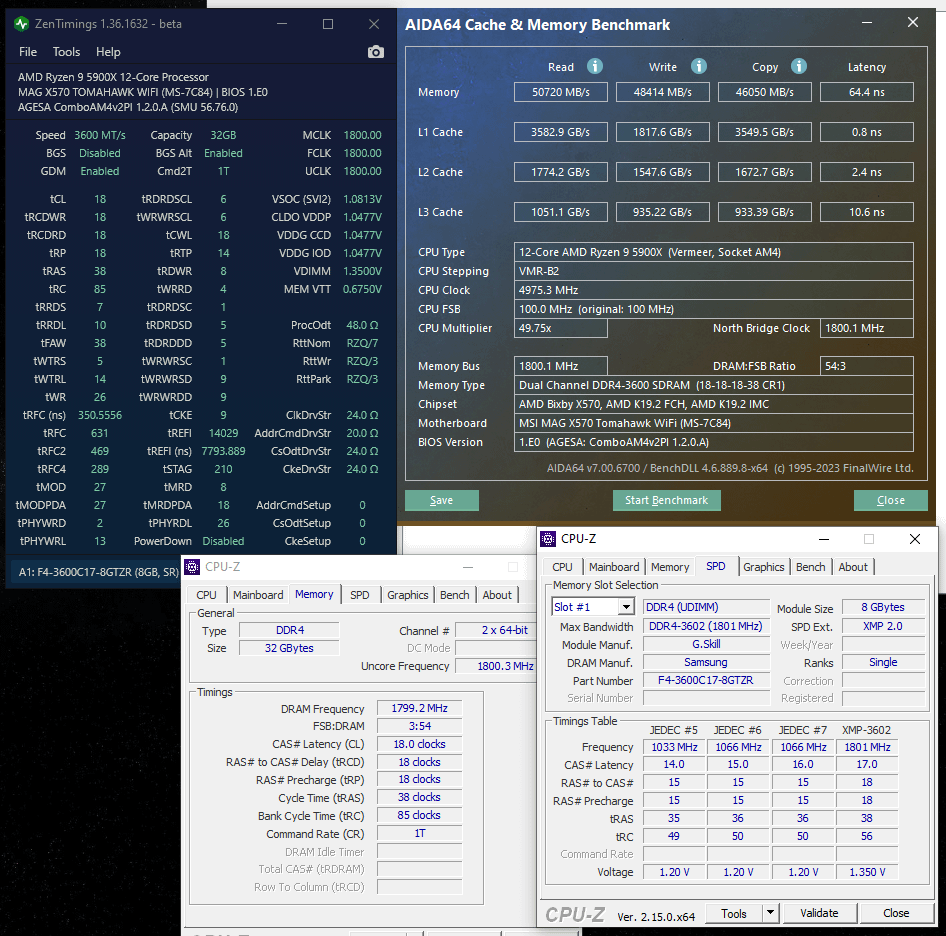Click the CPU-Z SPD window title icon
The image size is (946, 936).
tap(548, 538)
